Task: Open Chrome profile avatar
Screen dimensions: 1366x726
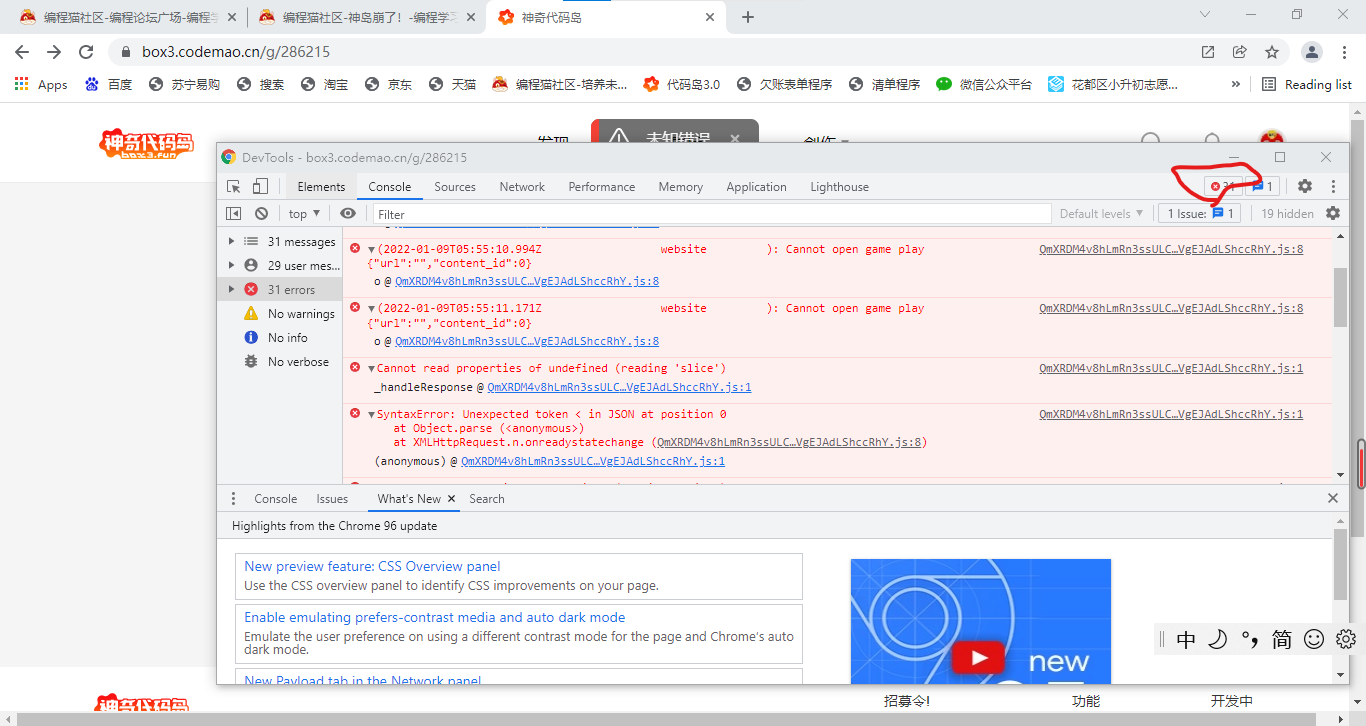Action: point(1313,52)
